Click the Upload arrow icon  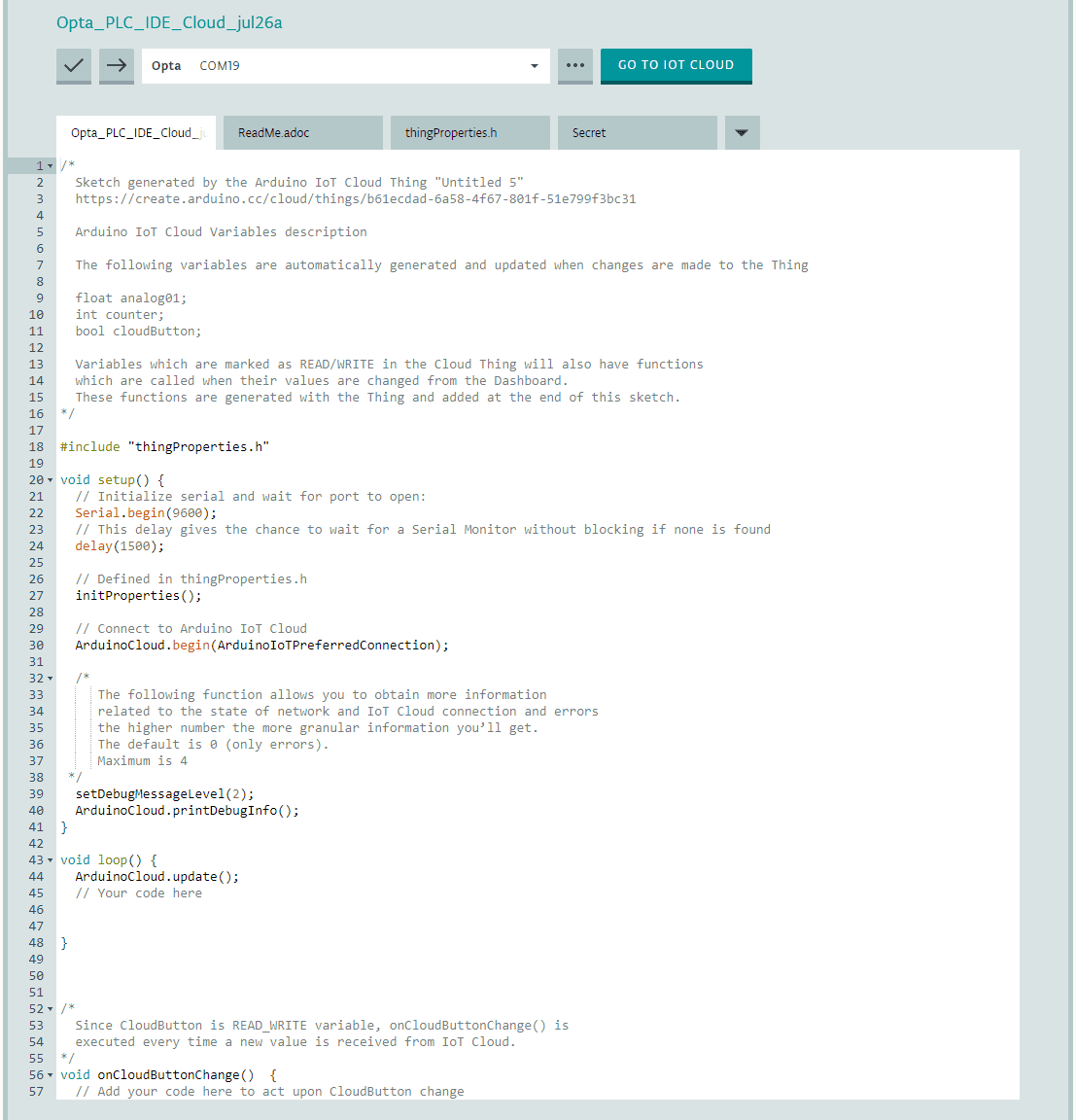(117, 65)
